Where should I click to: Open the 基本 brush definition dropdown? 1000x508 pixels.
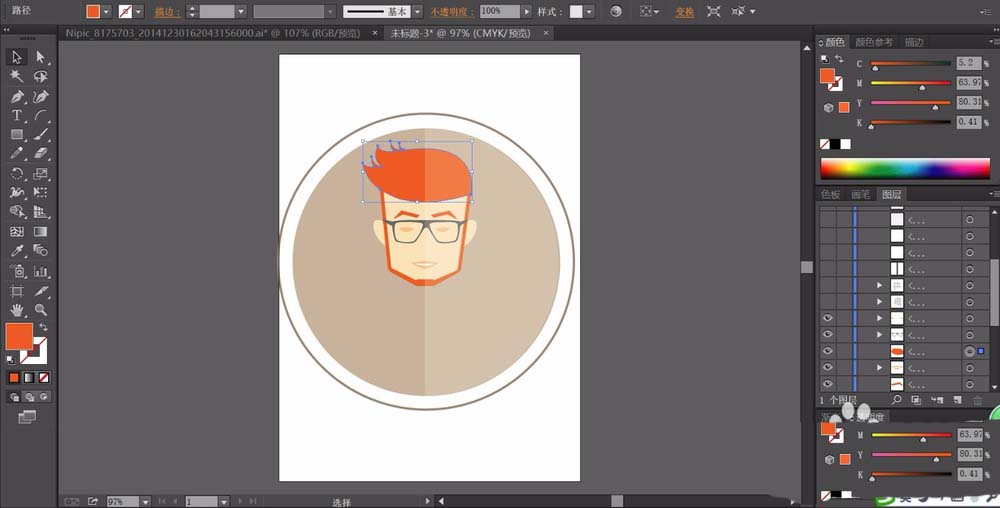(x=417, y=11)
